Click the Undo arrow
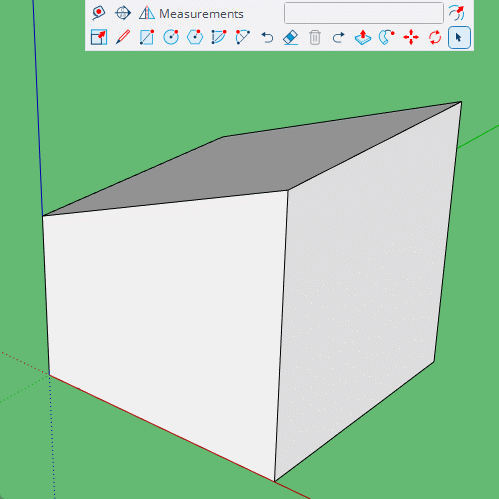This screenshot has width=499, height=499. pyautogui.click(x=267, y=37)
